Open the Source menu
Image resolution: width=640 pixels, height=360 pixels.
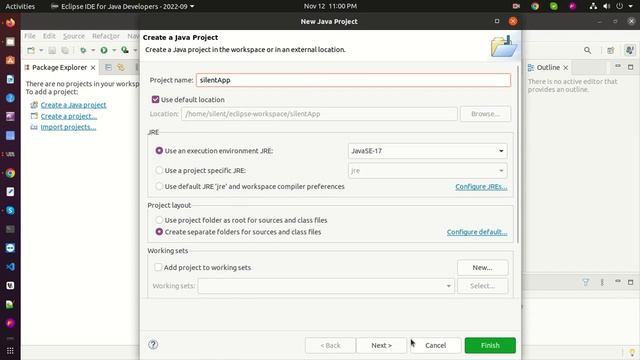[74, 36]
